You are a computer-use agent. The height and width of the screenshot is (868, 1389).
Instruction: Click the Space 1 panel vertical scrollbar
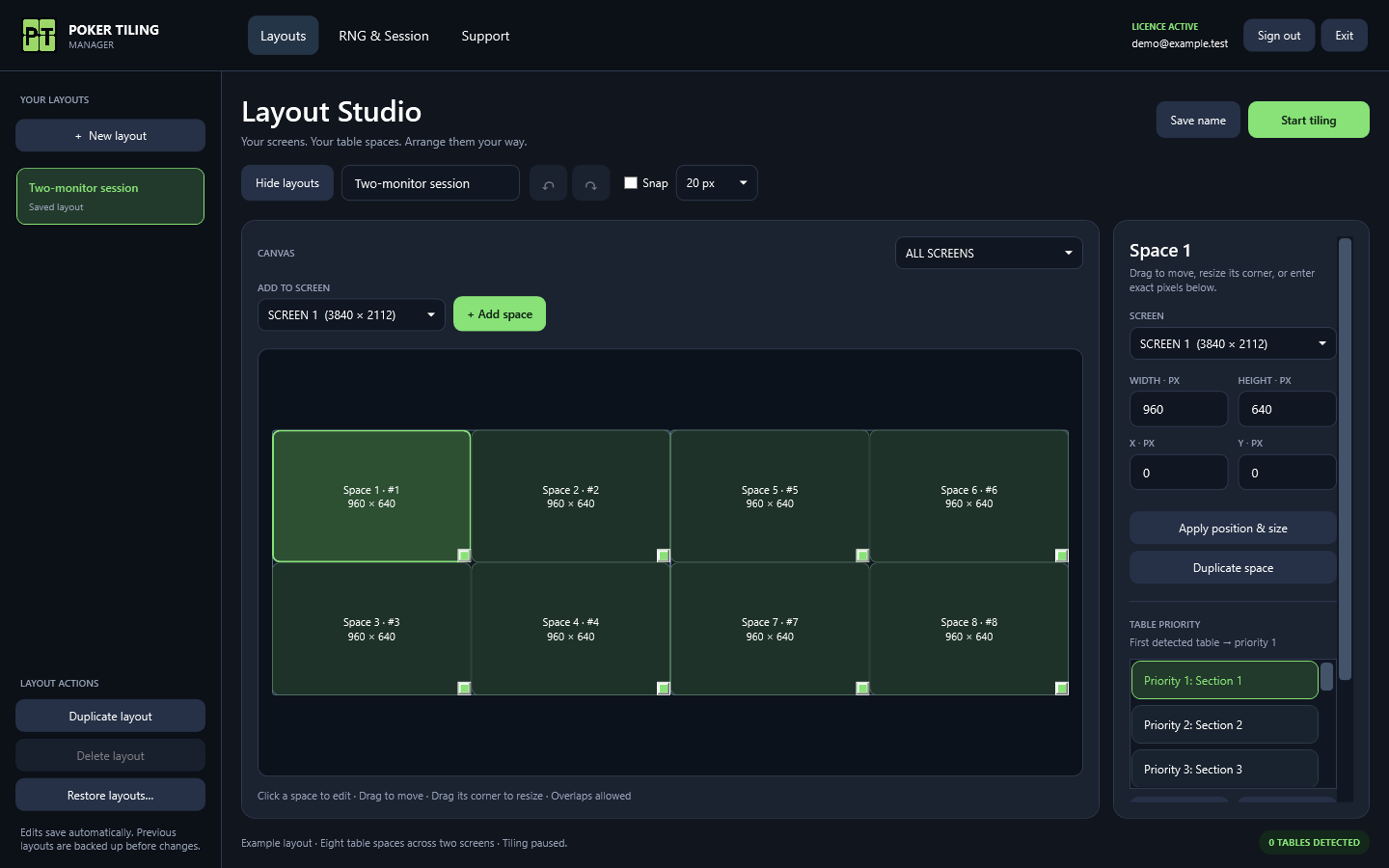tap(1345, 459)
